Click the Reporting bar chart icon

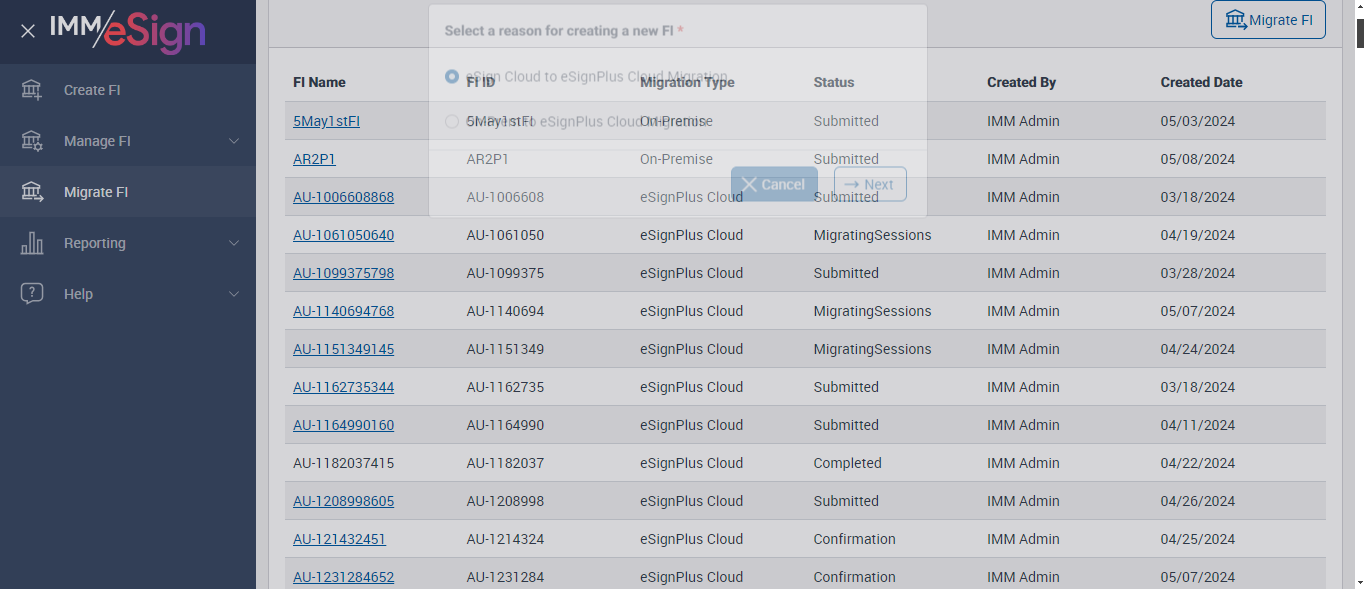[x=32, y=243]
